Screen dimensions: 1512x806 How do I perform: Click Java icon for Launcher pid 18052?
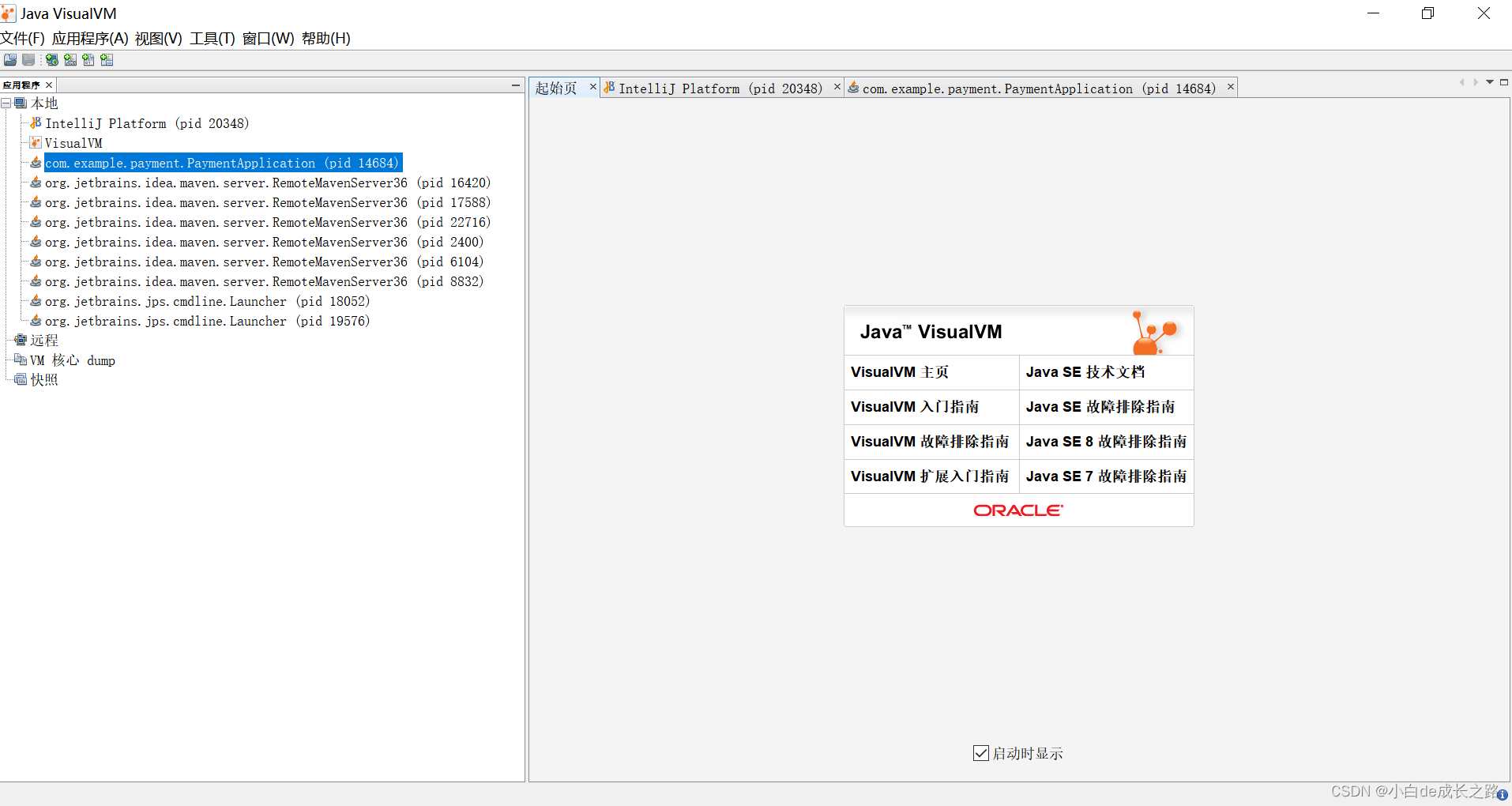[36, 301]
